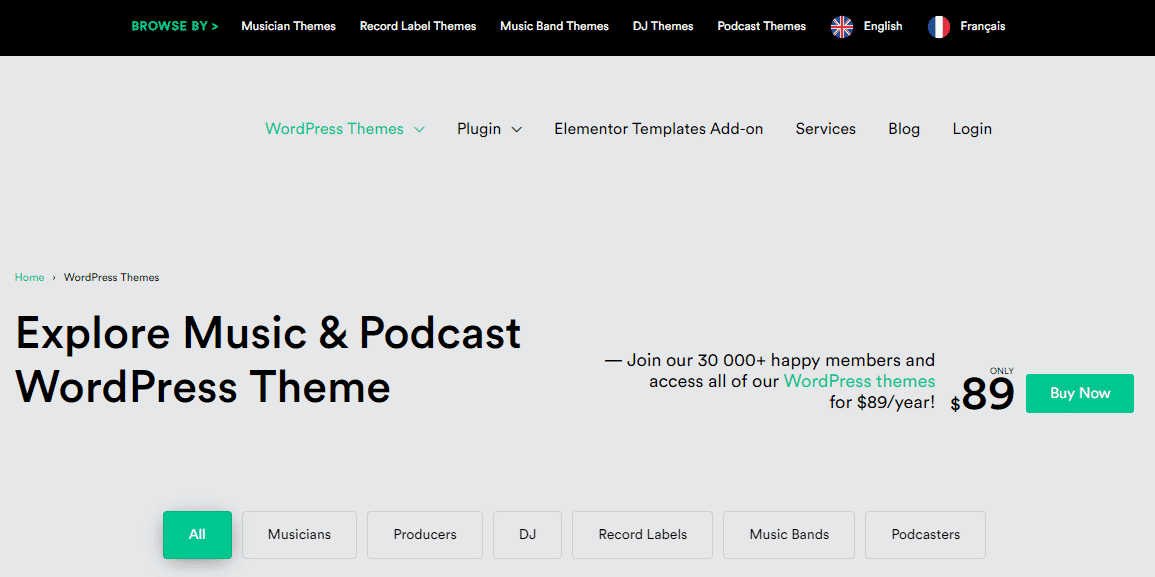Click the $89 price text
This screenshot has width=1155, height=577.
[x=983, y=394]
